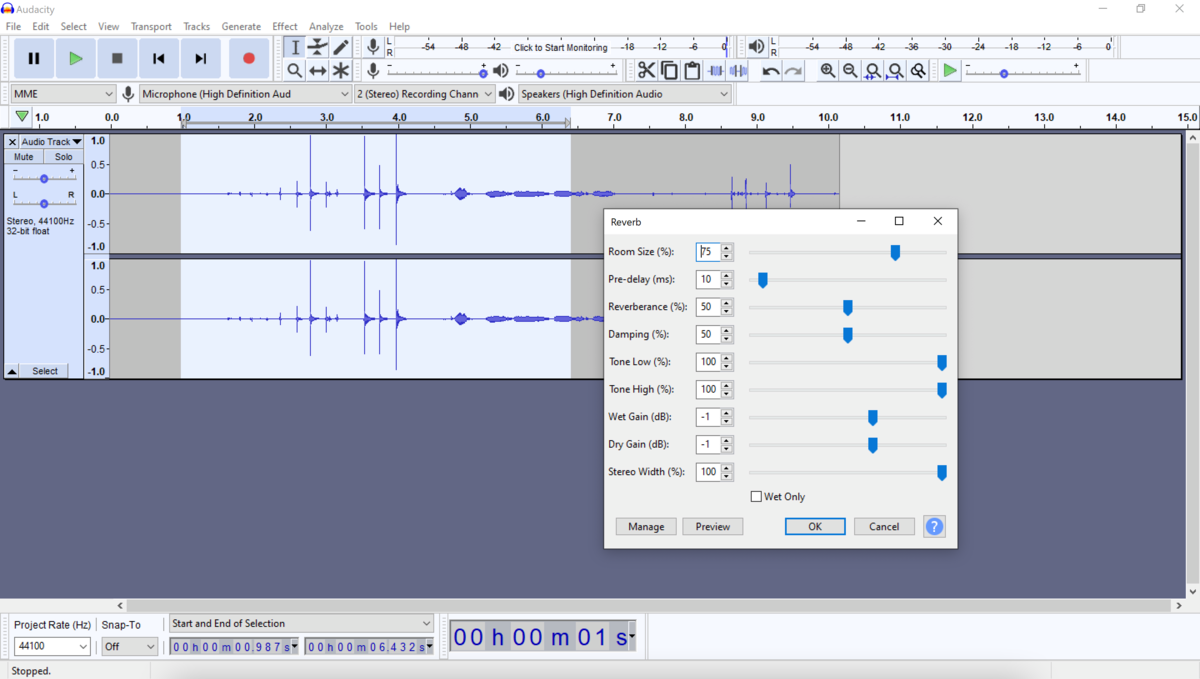Select the Zoom (magnifier) tool

(295, 71)
